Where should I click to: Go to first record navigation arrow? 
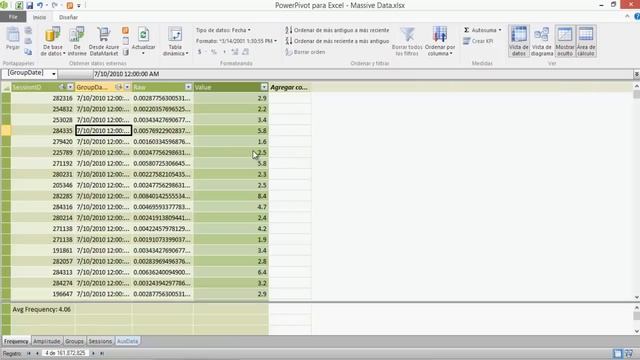coord(29,353)
